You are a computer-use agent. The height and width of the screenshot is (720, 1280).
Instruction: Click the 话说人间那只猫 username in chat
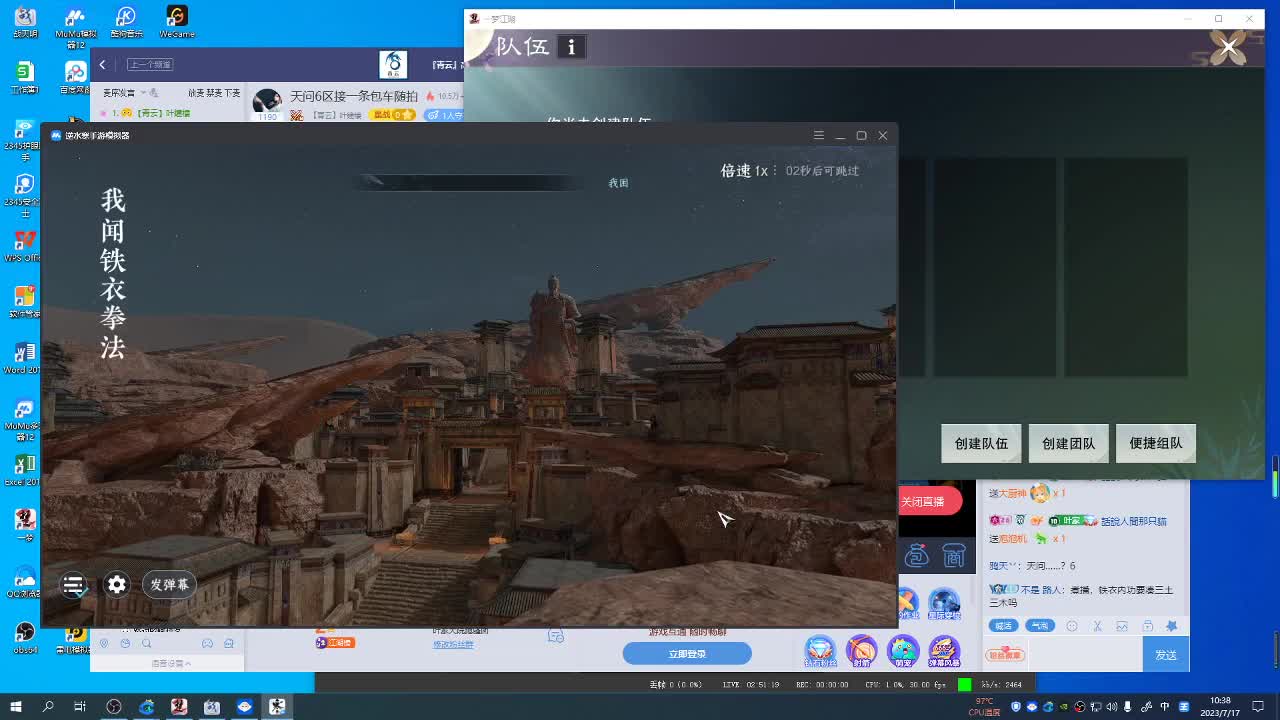pyautogui.click(x=1134, y=521)
